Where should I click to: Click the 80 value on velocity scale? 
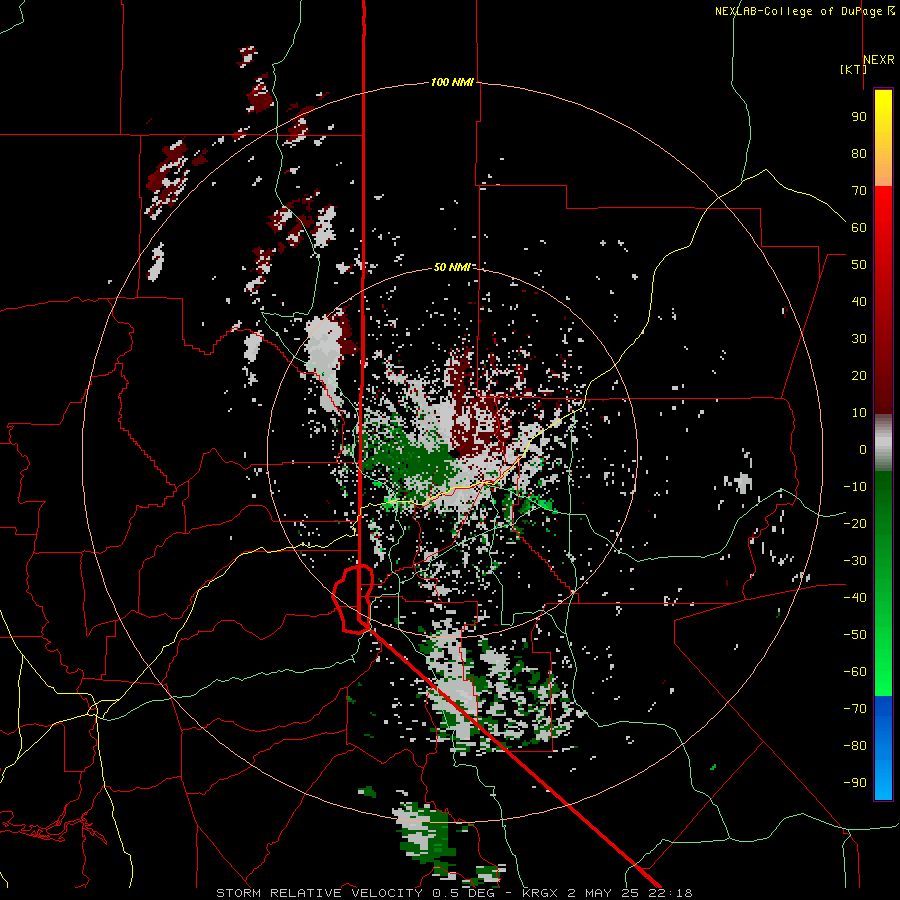coord(859,154)
